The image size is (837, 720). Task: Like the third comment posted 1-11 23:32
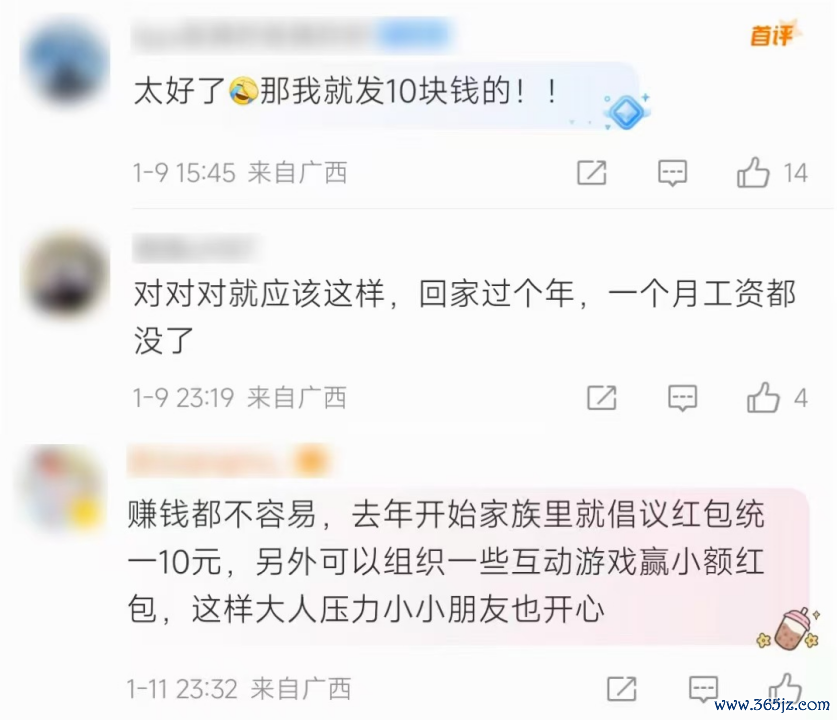785,687
